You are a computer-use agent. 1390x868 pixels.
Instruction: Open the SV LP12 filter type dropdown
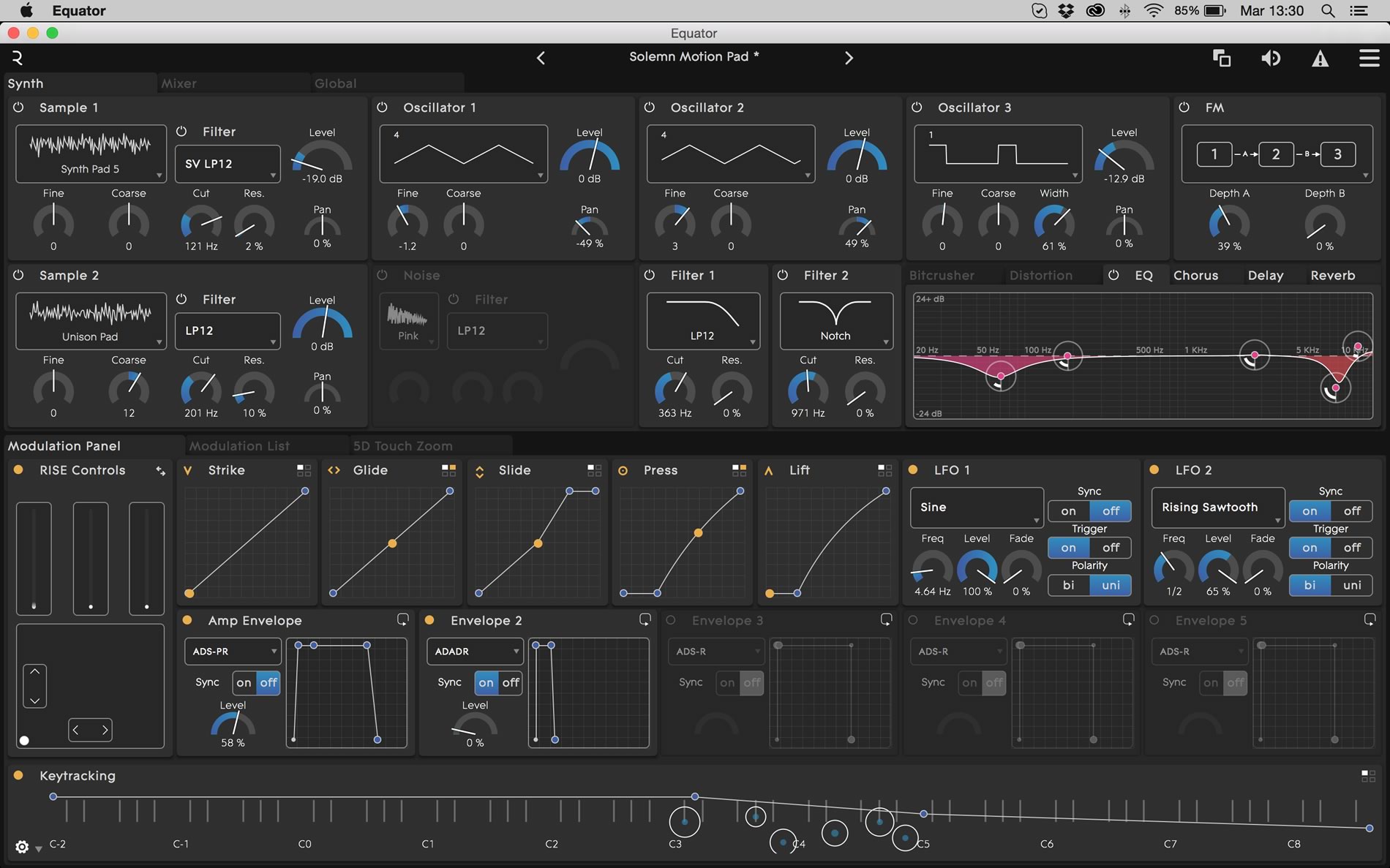(x=228, y=164)
